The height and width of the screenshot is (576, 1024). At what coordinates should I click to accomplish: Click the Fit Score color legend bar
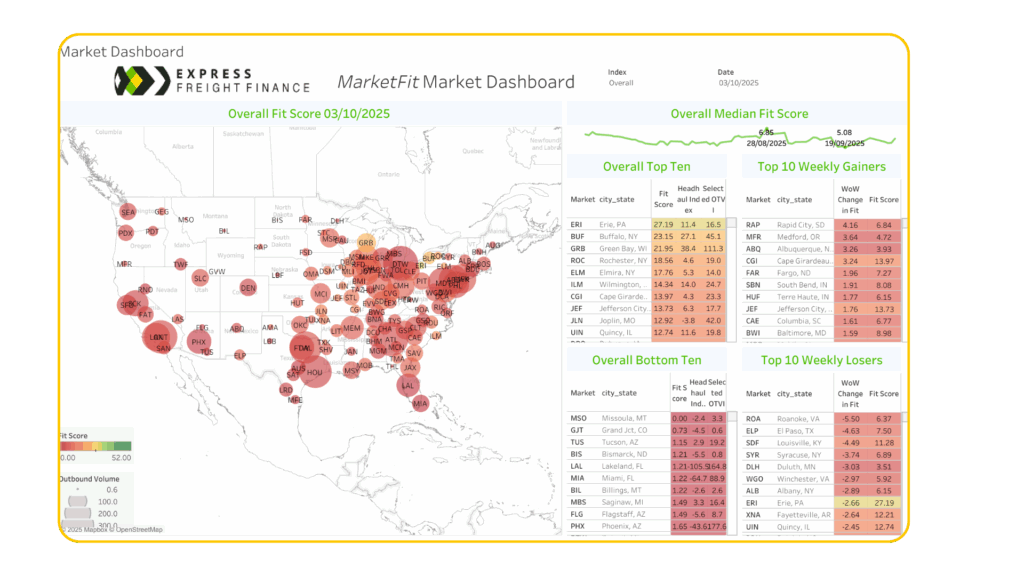click(x=96, y=447)
